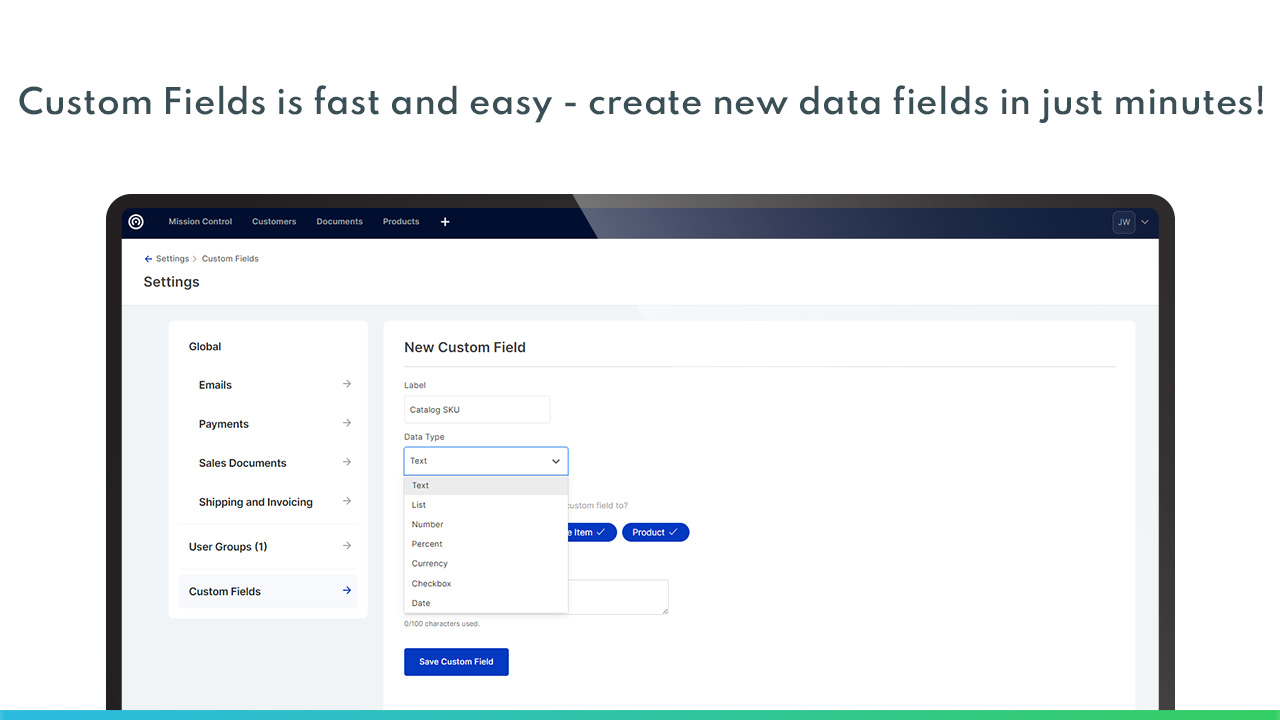Click the Catalog SKU label input field
1280x720 pixels.
477,409
